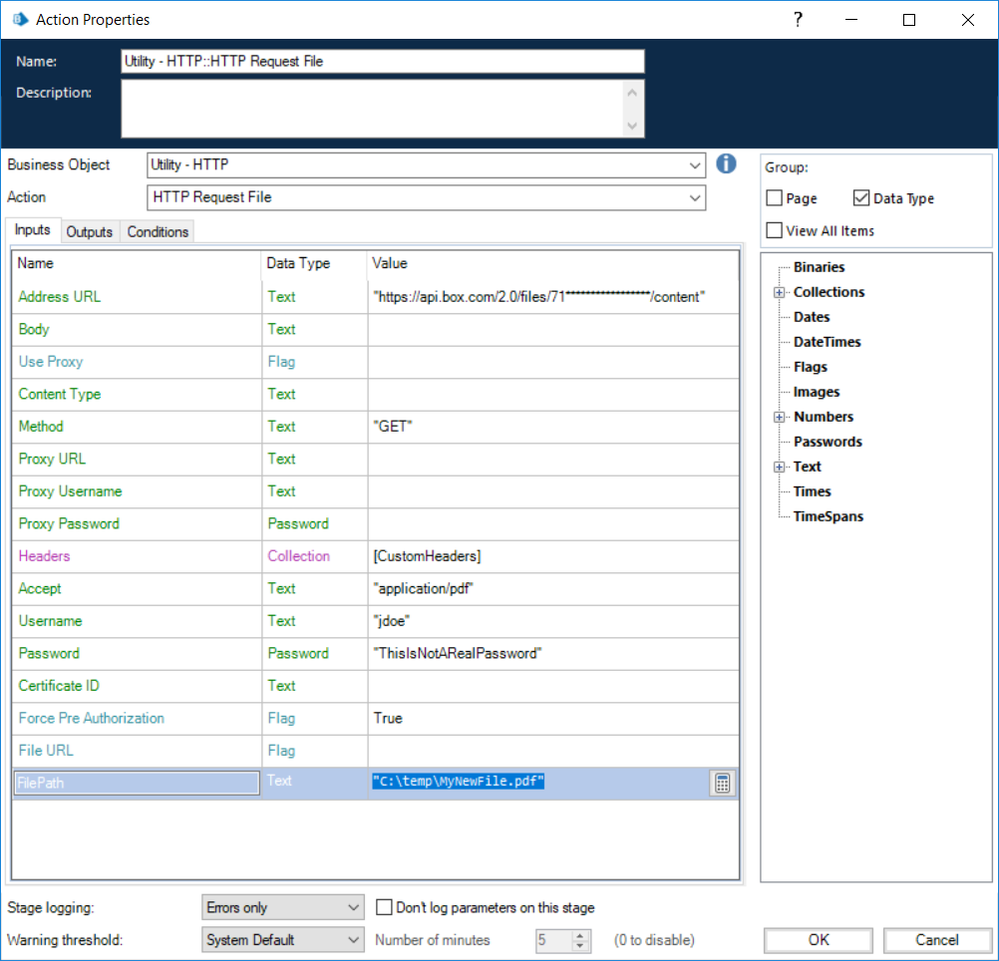Click the OK button
999x961 pixels.
[x=819, y=940]
